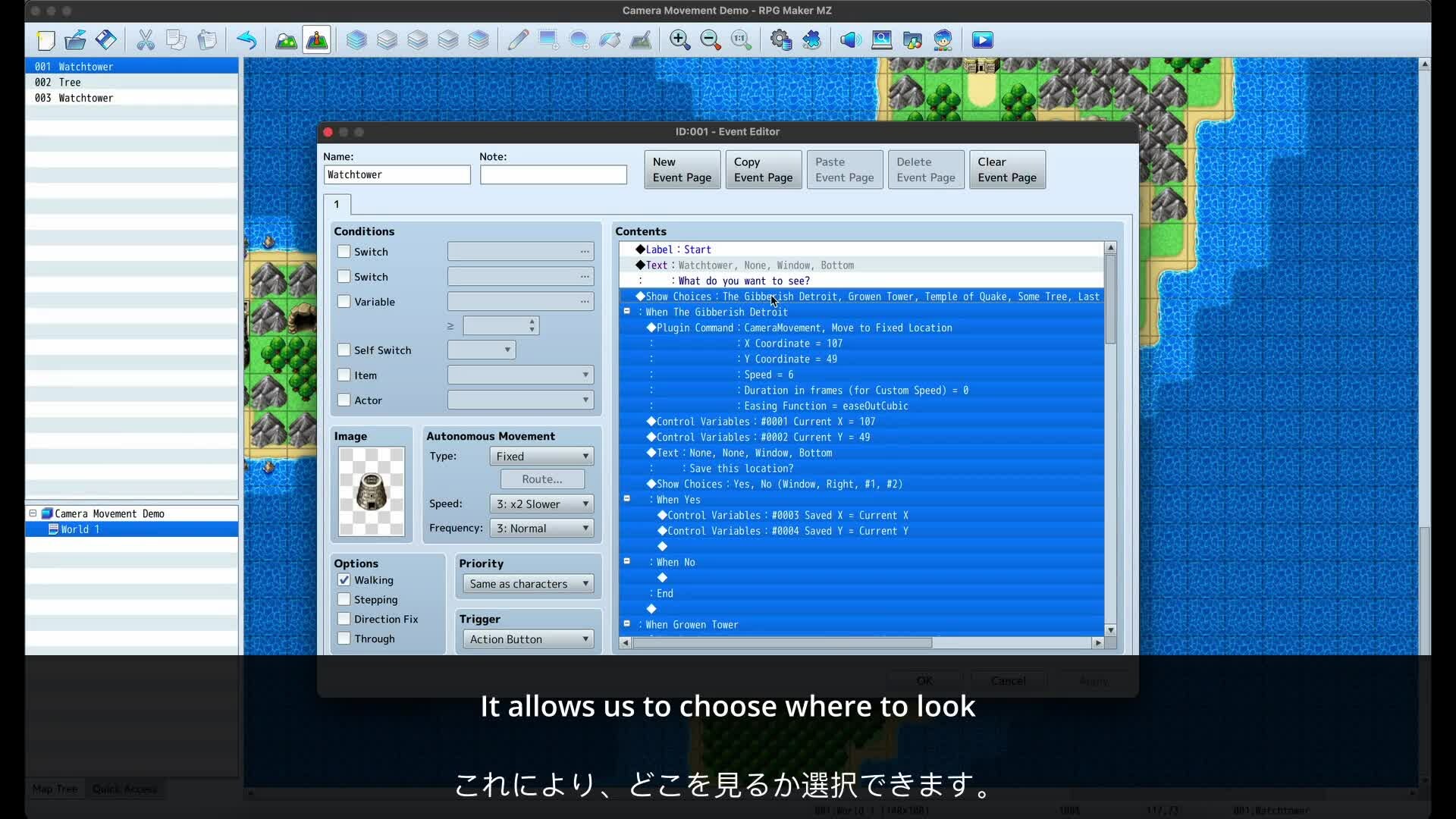Open the Speed x2 Slower dropdown
The image size is (1456, 819).
541,504
